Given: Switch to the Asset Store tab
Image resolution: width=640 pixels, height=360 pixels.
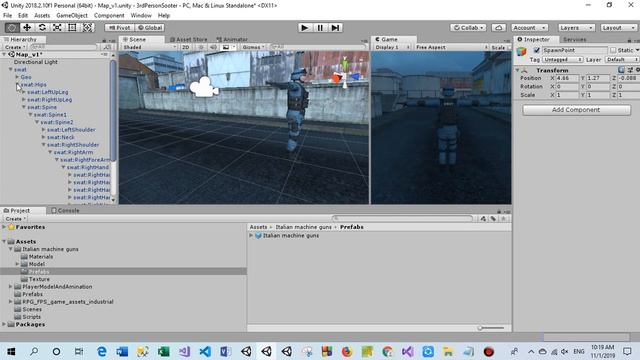Looking at the screenshot, I should tap(189, 40).
